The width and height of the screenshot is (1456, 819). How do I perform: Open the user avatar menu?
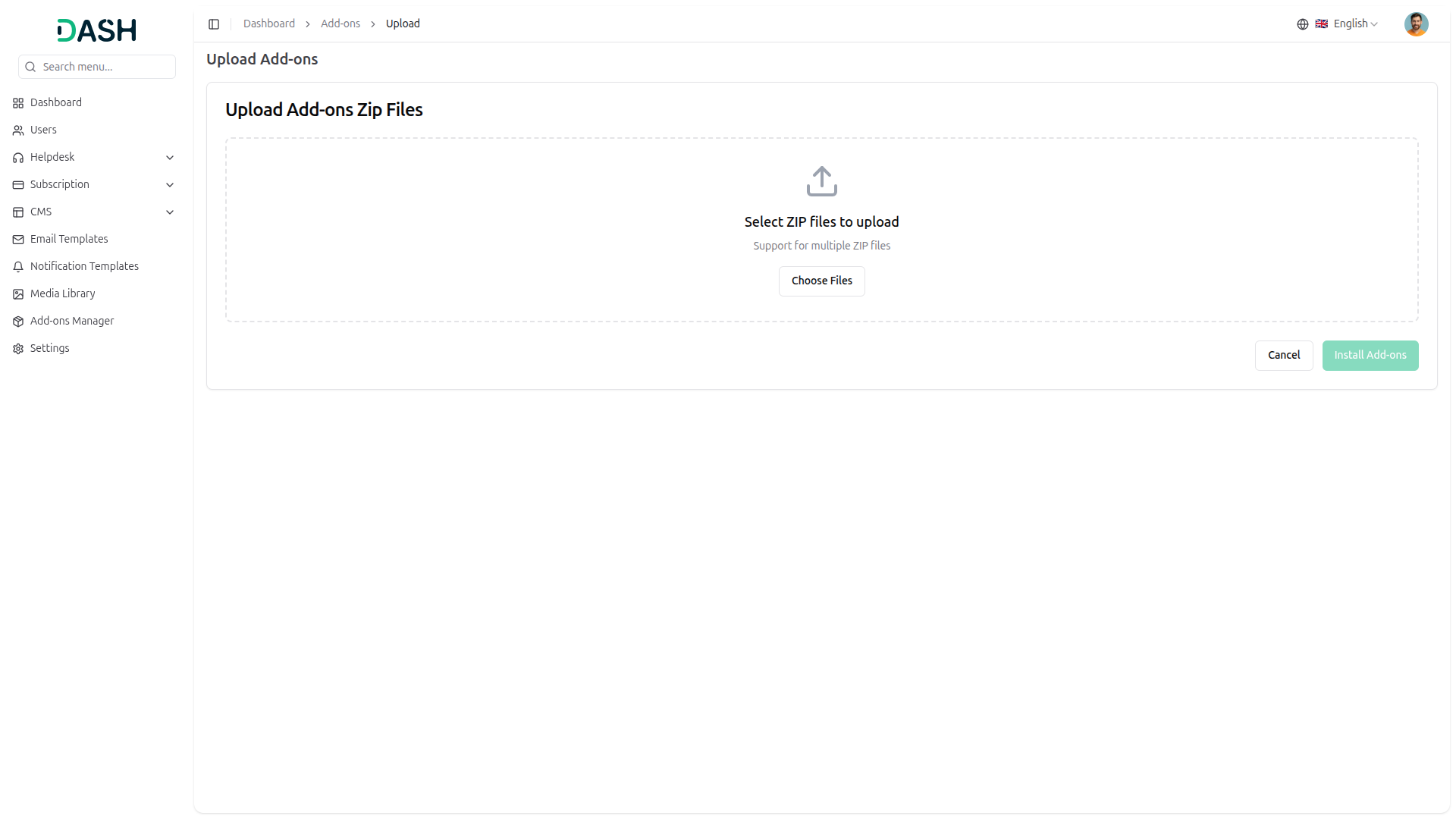click(1415, 24)
